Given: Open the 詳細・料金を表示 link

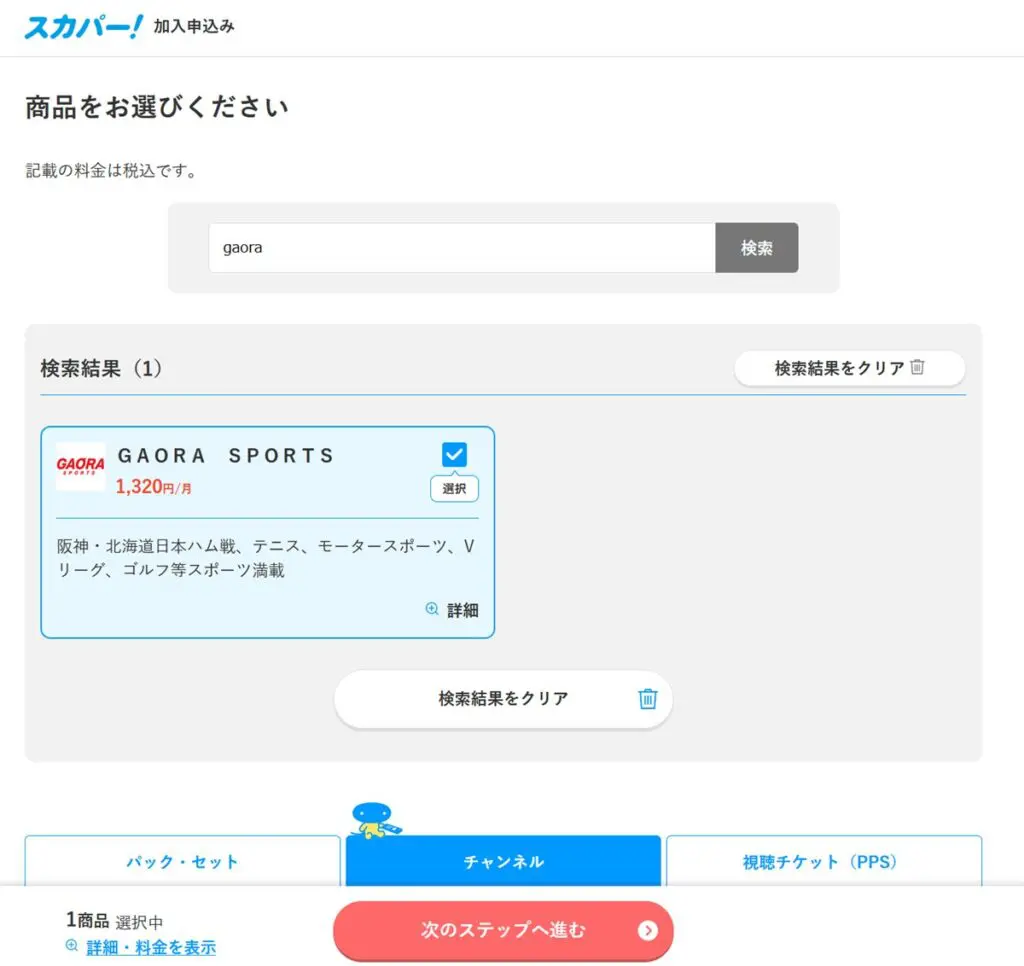Looking at the screenshot, I should [x=151, y=947].
